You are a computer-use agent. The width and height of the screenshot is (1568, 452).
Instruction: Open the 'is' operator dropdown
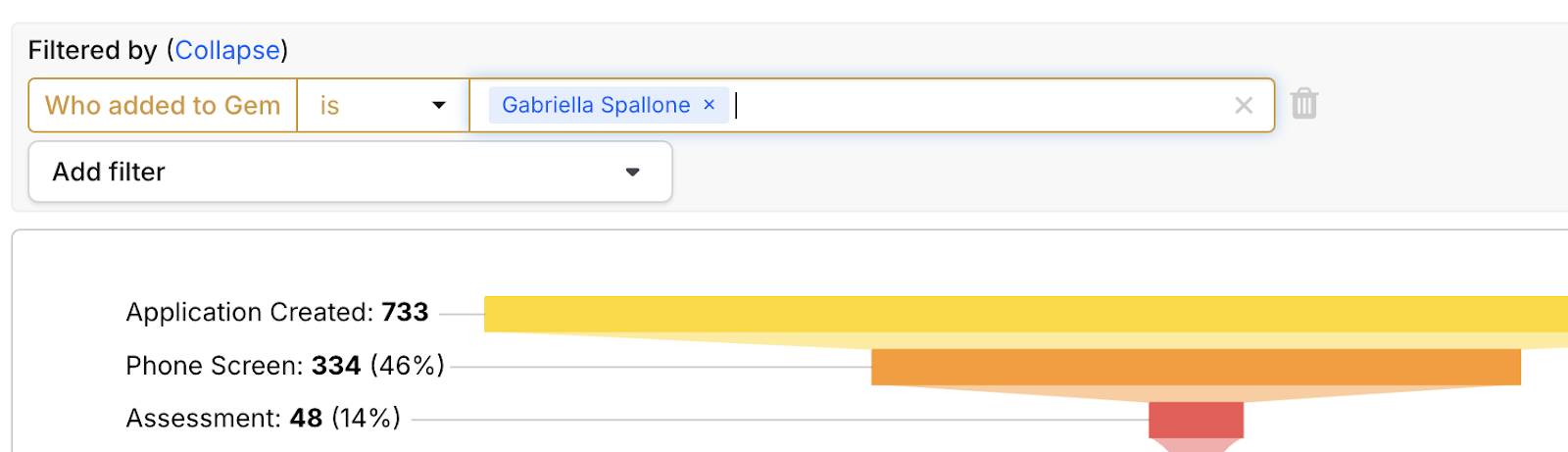tap(383, 105)
